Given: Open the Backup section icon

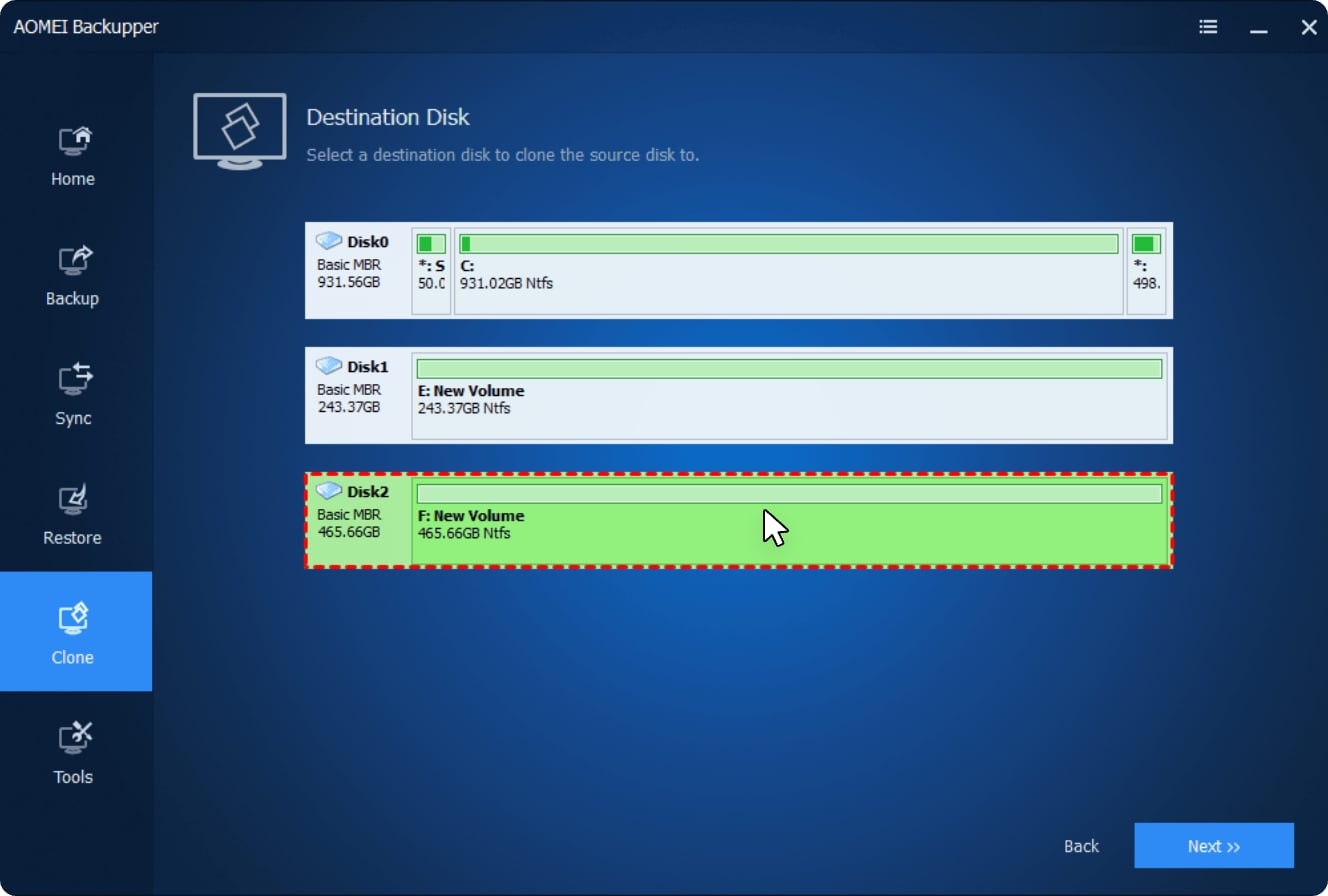Looking at the screenshot, I should pyautogui.click(x=75, y=261).
